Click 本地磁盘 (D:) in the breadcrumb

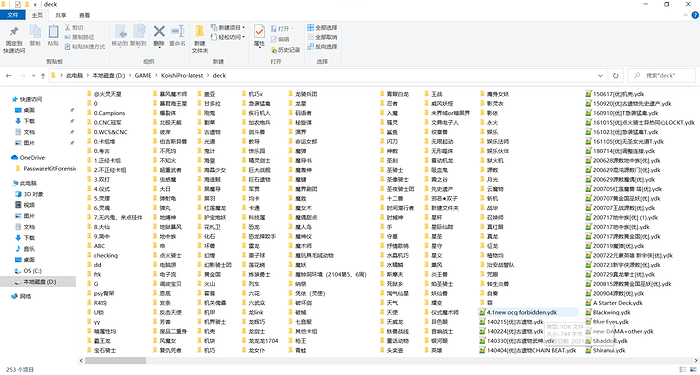pyautogui.click(x=108, y=75)
